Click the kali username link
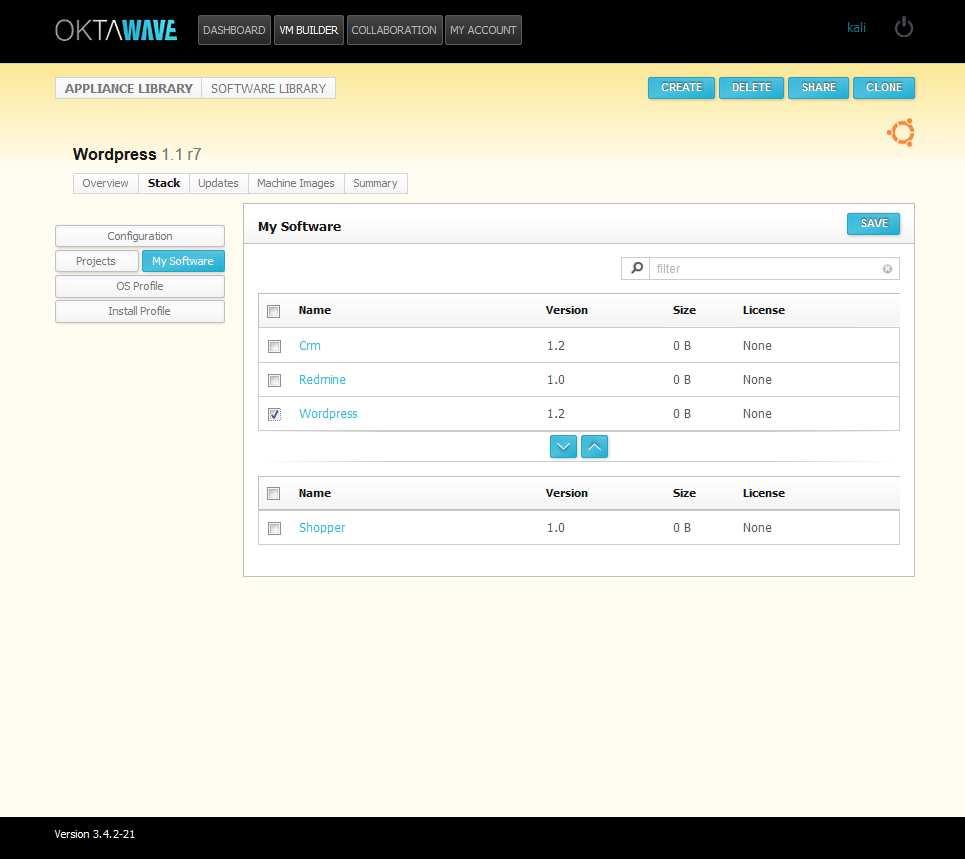This screenshot has width=965, height=859. pos(856,28)
